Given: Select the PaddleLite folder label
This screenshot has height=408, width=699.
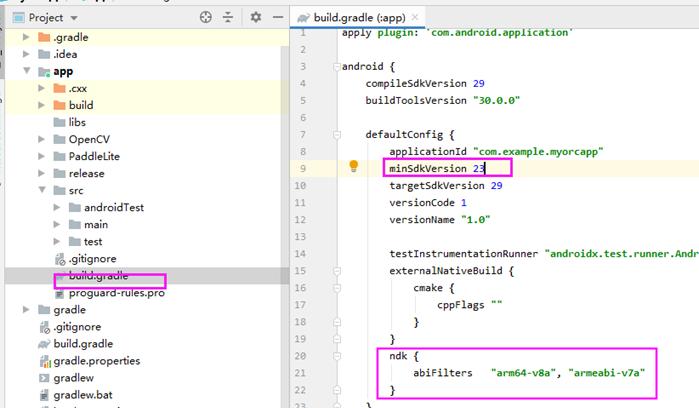Looking at the screenshot, I should pos(94,156).
